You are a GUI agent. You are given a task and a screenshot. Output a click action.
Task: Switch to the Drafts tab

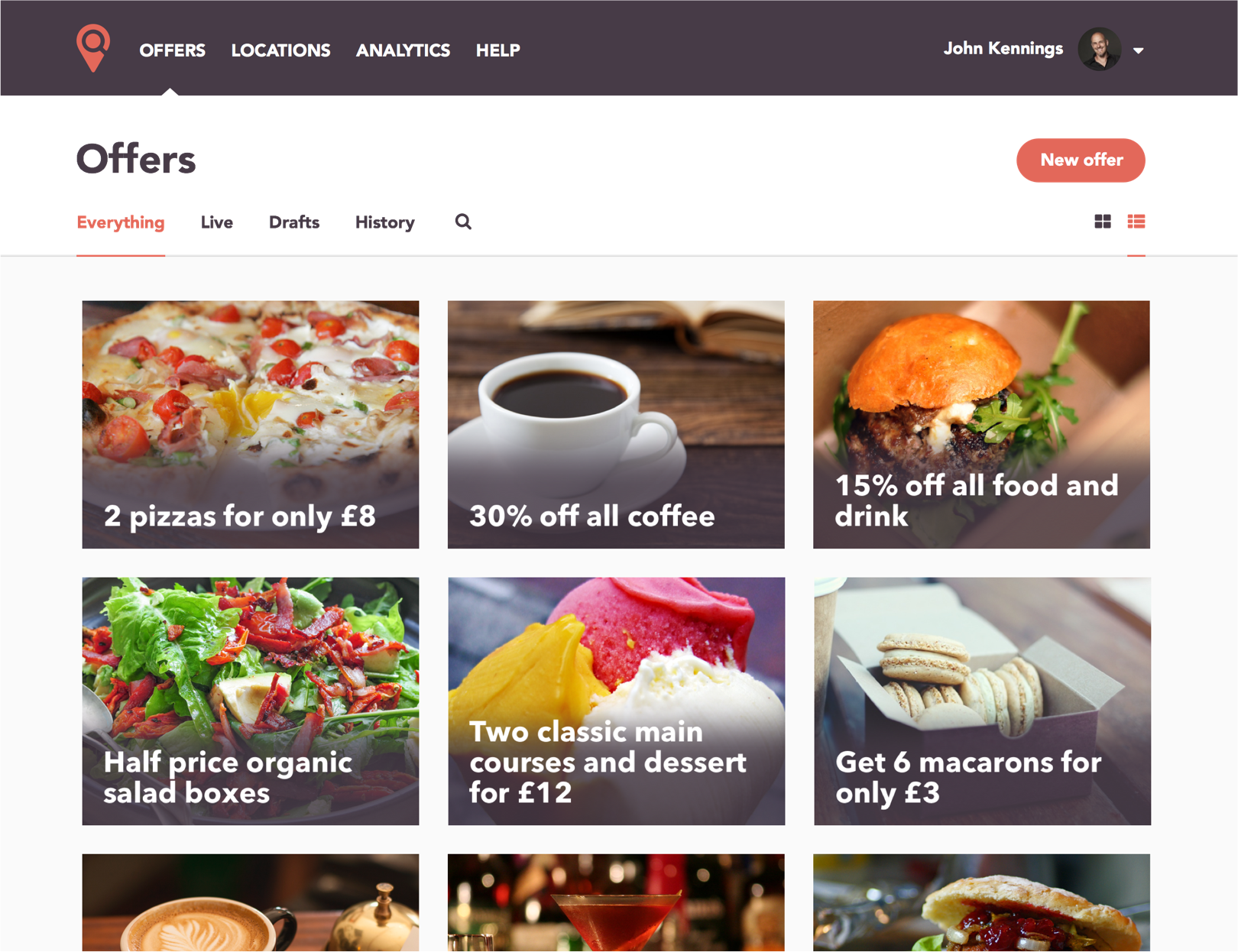click(294, 222)
